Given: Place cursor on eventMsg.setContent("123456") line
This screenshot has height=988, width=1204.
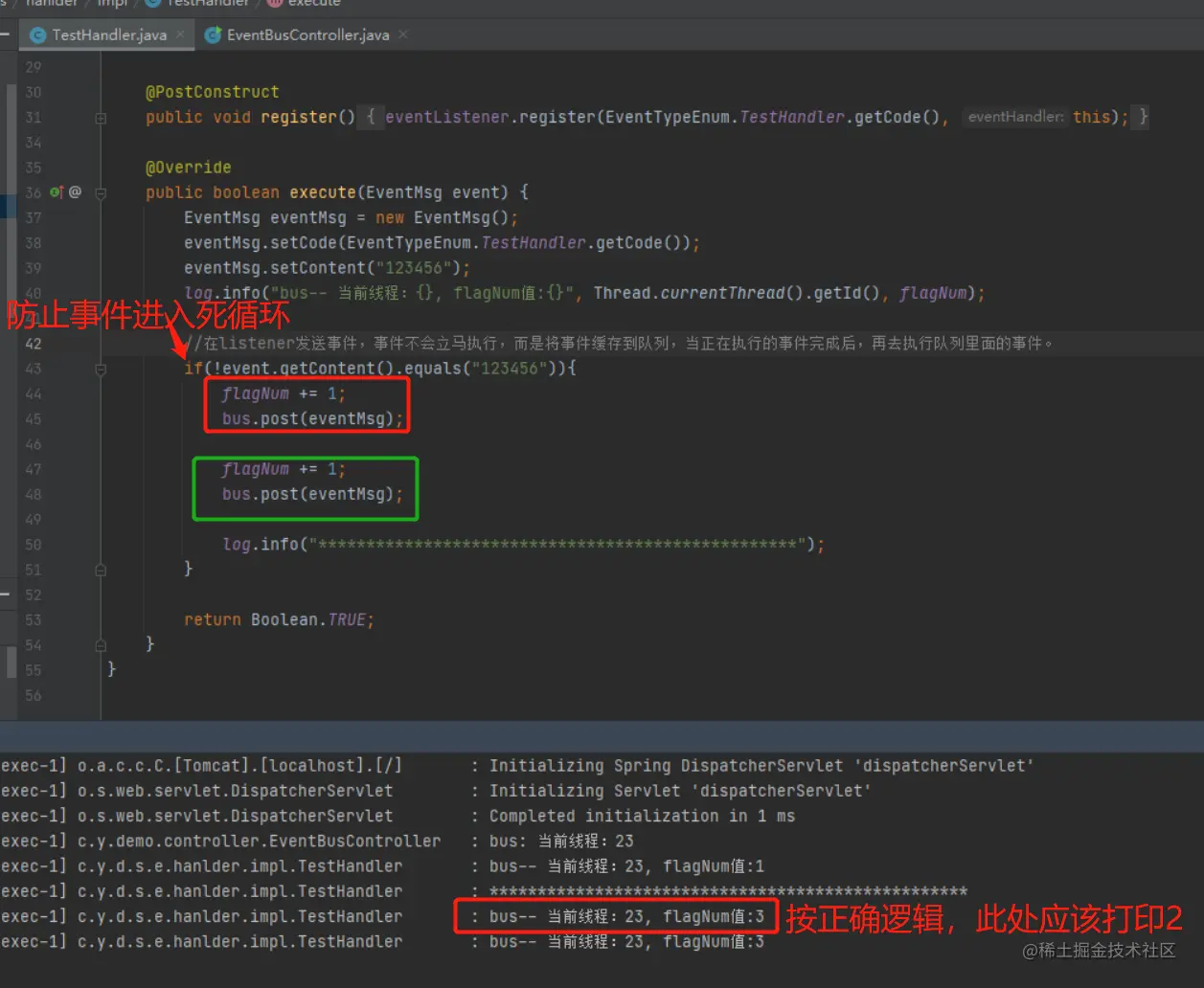Looking at the screenshot, I should coord(328,268).
